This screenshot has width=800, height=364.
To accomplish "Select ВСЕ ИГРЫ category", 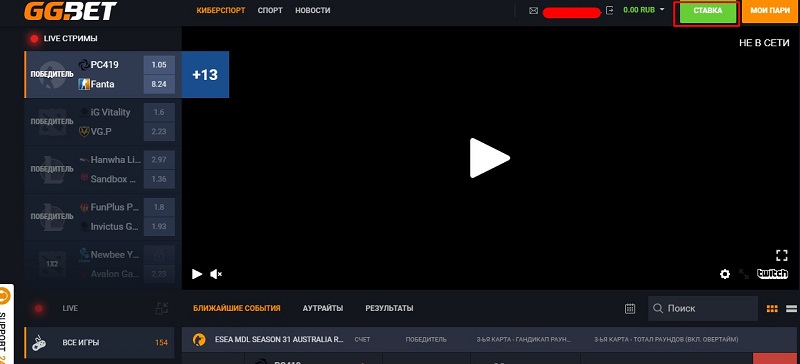I will click(99, 343).
